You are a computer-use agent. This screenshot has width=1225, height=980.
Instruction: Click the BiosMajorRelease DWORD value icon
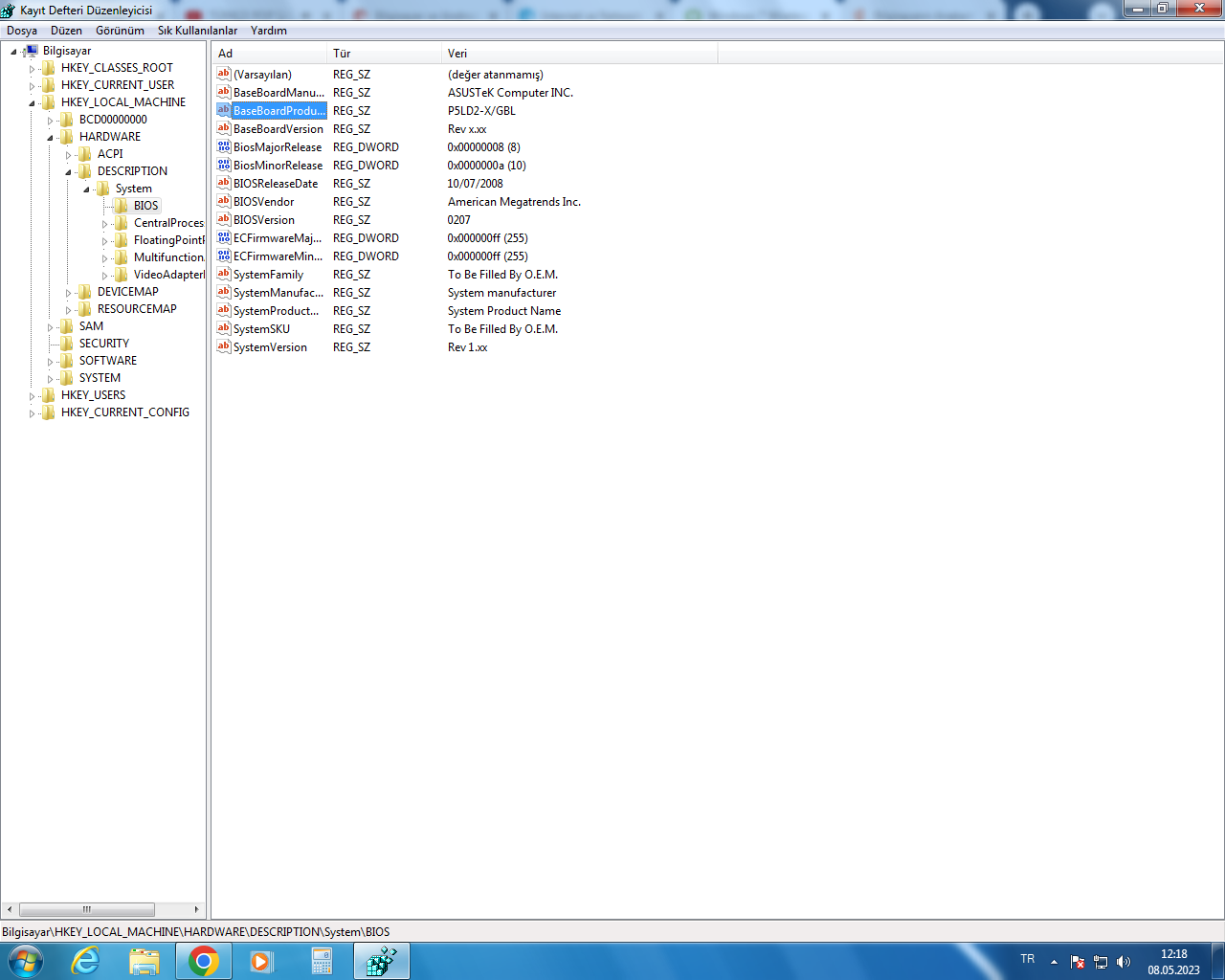[x=224, y=146]
